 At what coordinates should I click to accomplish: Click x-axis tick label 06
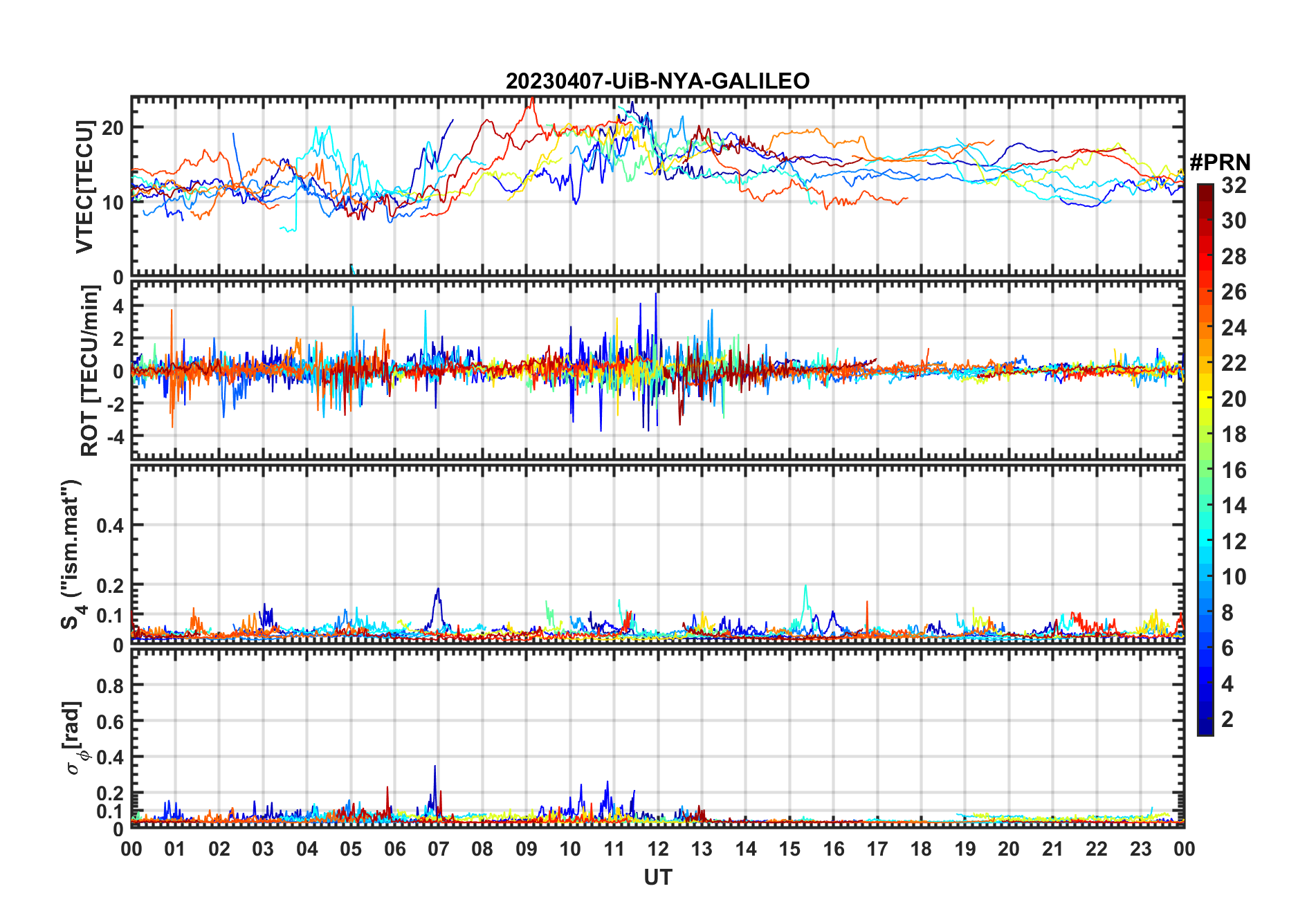394,849
